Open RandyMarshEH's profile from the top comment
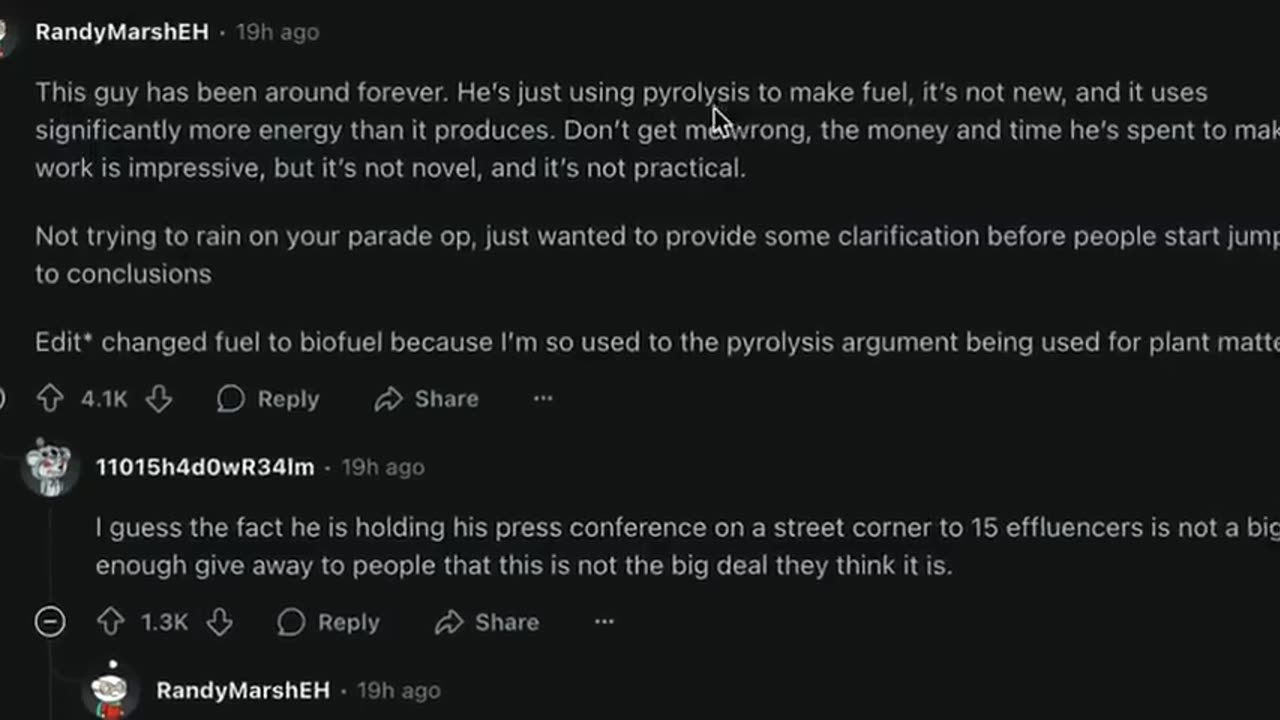Image resolution: width=1280 pixels, height=720 pixels. coord(122,32)
